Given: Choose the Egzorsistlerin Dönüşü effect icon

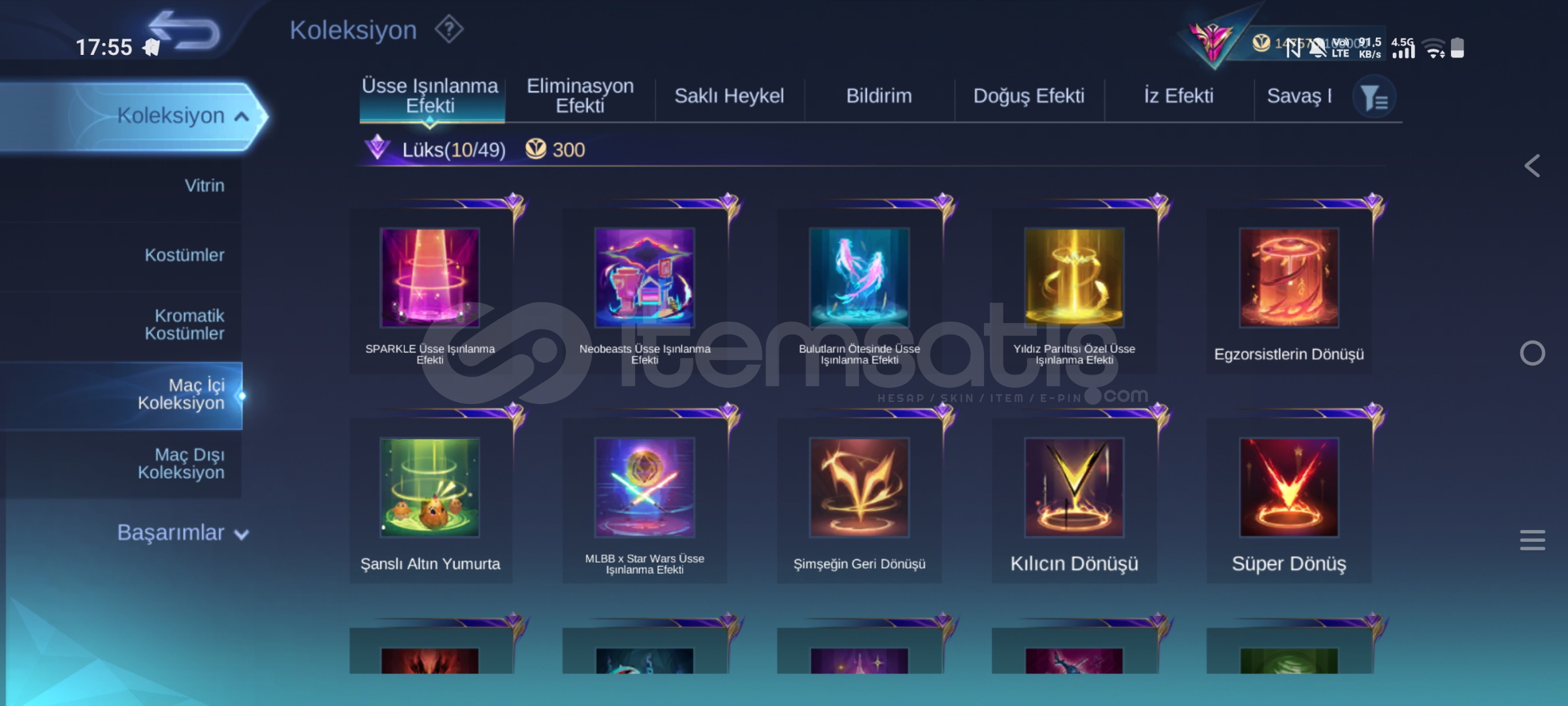Looking at the screenshot, I should tap(1289, 278).
